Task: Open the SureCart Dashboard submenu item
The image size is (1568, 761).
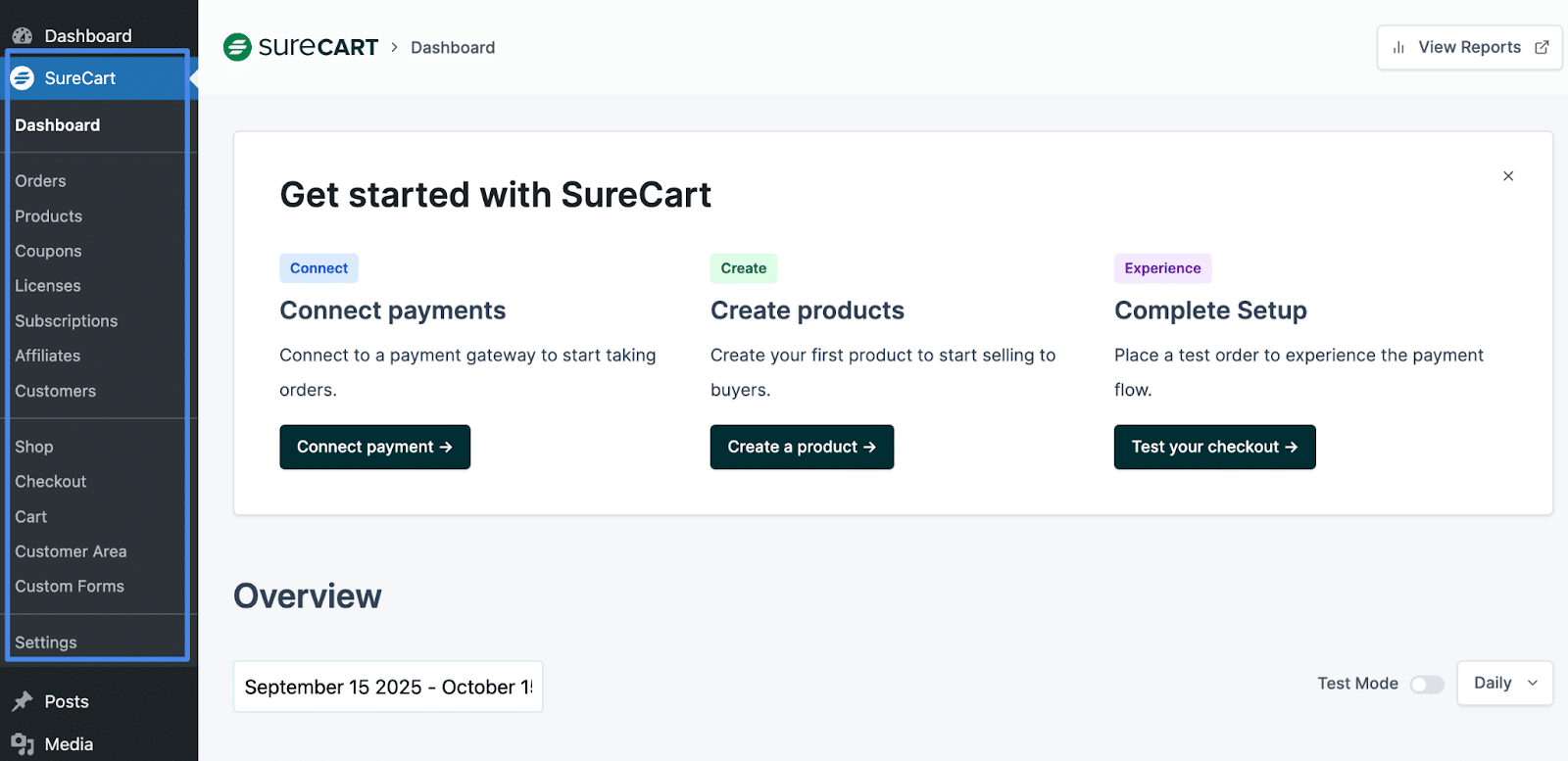Action: point(57,125)
